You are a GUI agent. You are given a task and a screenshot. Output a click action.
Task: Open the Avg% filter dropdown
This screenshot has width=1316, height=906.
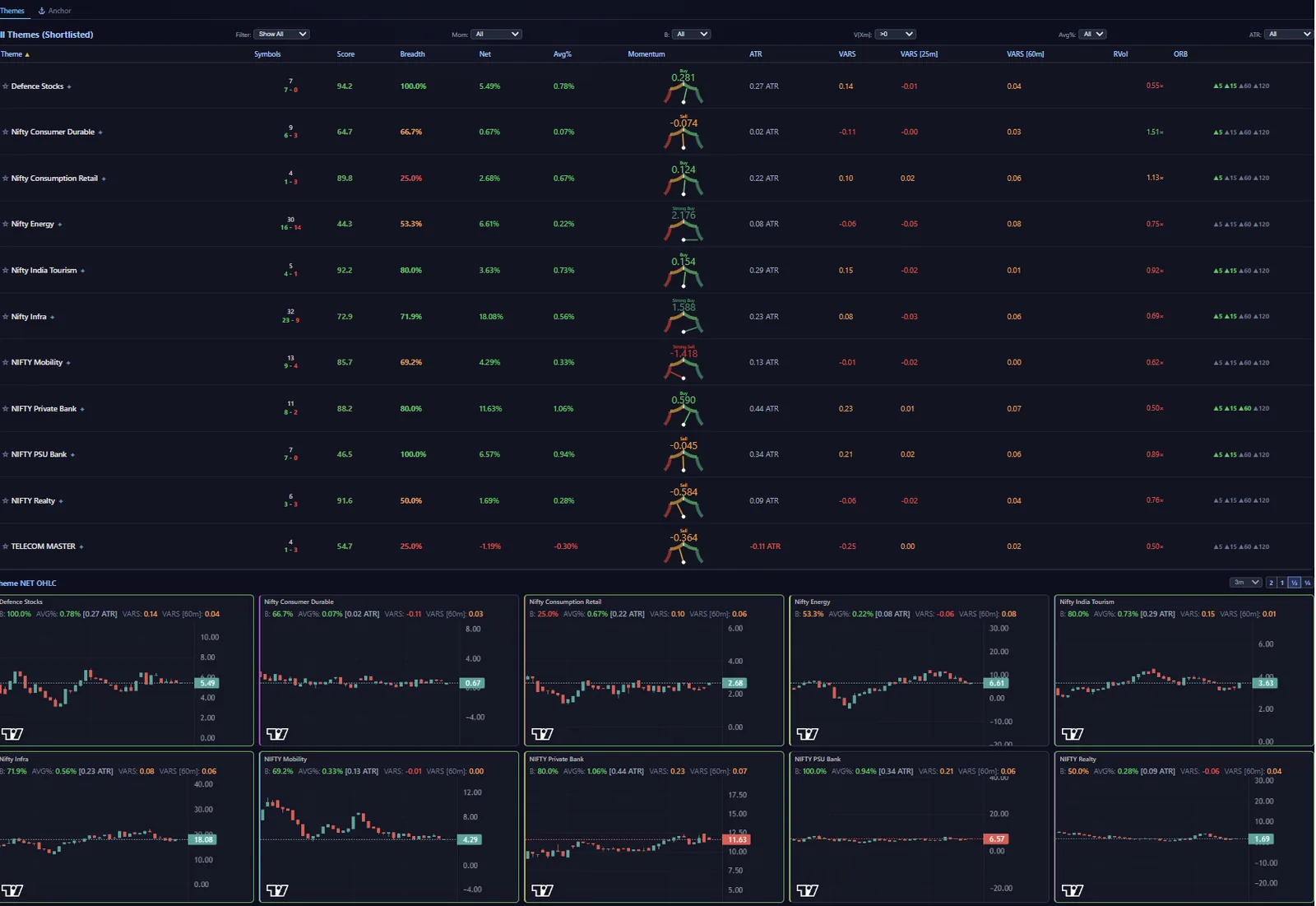[1092, 35]
